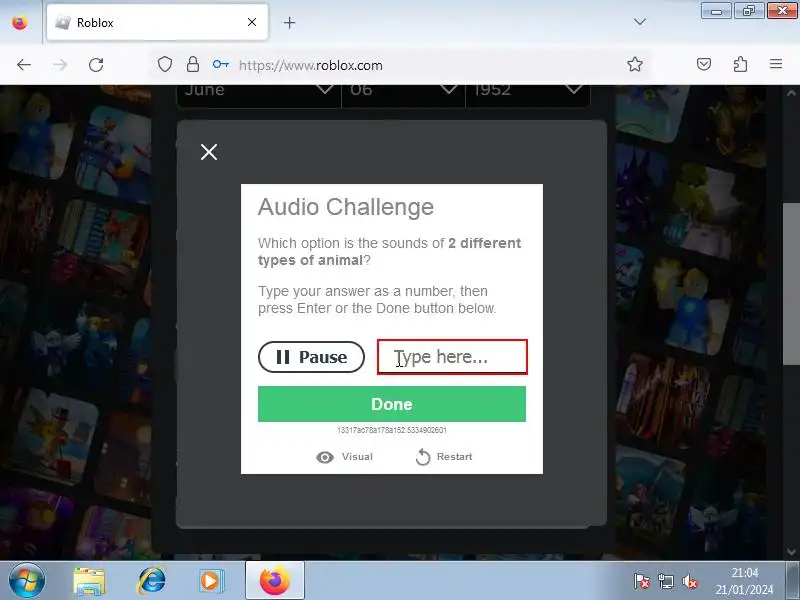This screenshot has width=800, height=600.
Task: Open the tracking protection shield icon
Action: point(164,65)
